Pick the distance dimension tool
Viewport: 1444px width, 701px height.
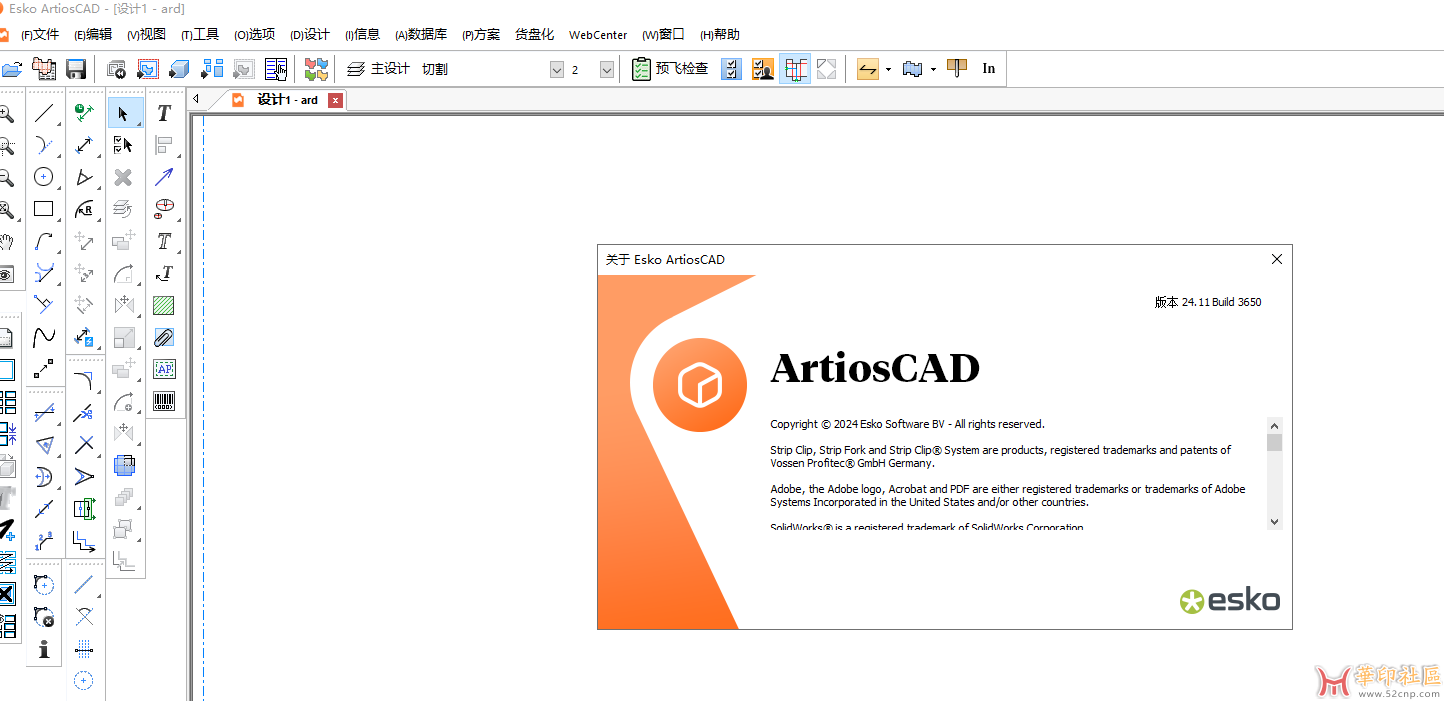[x=84, y=145]
